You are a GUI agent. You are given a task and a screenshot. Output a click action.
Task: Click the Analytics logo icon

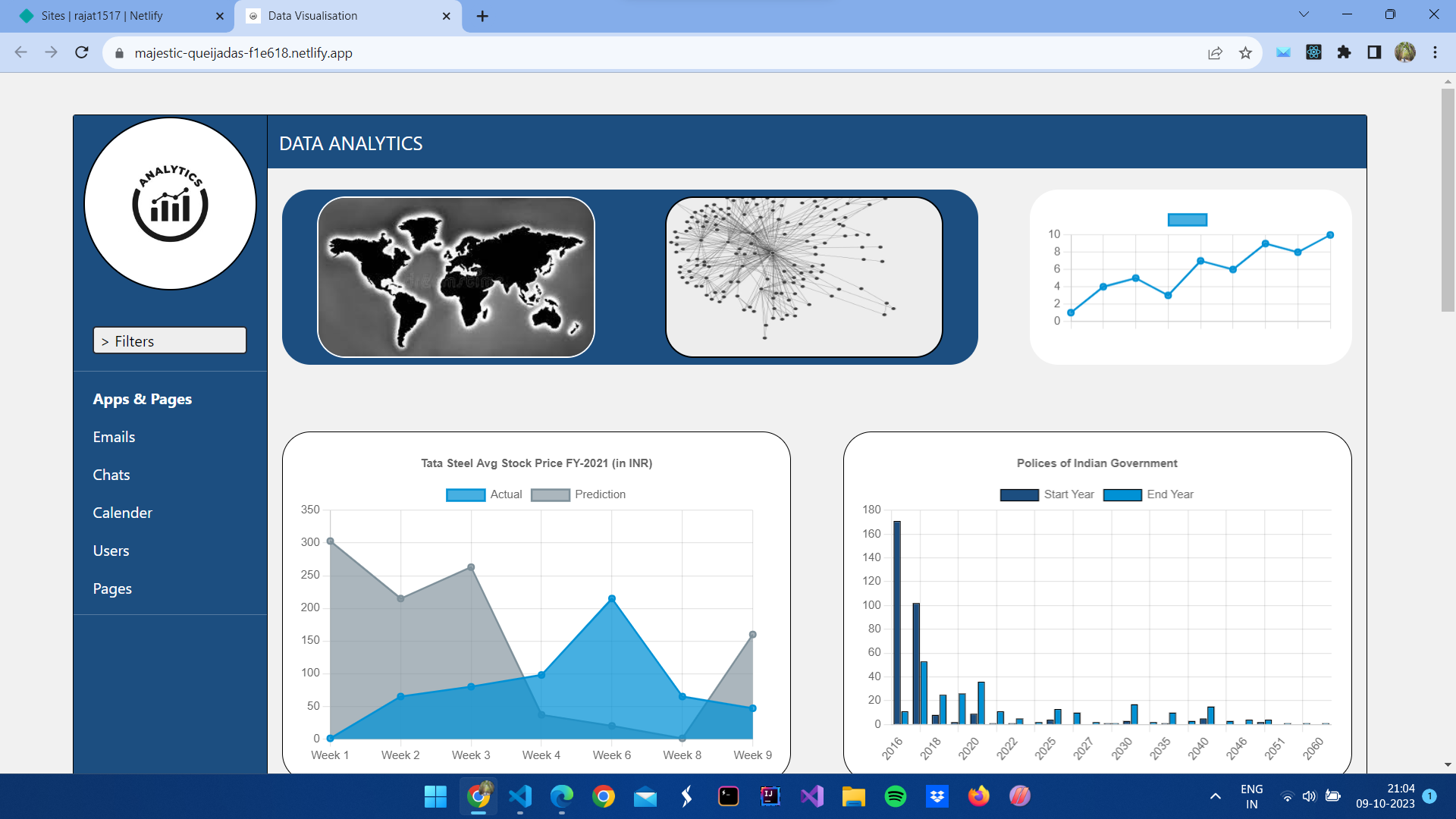pos(170,203)
